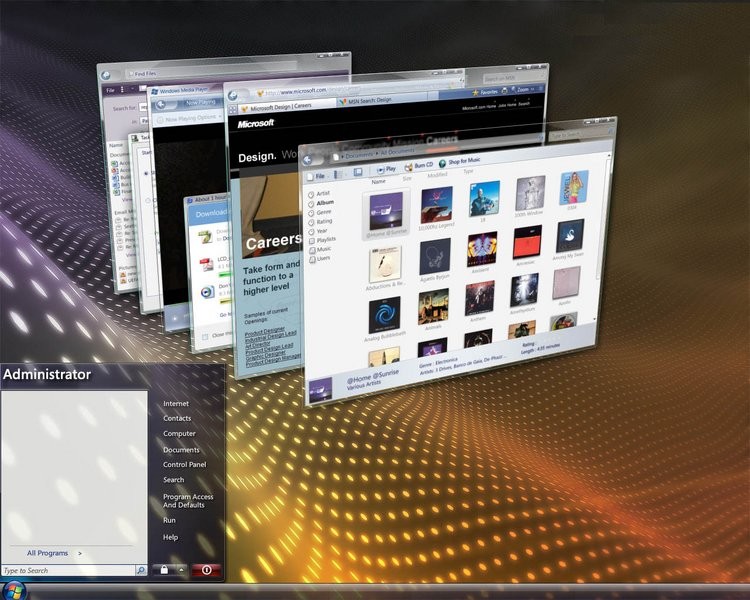
Task: Select the Rating grouping radio button
Action: pyautogui.click(x=311, y=224)
